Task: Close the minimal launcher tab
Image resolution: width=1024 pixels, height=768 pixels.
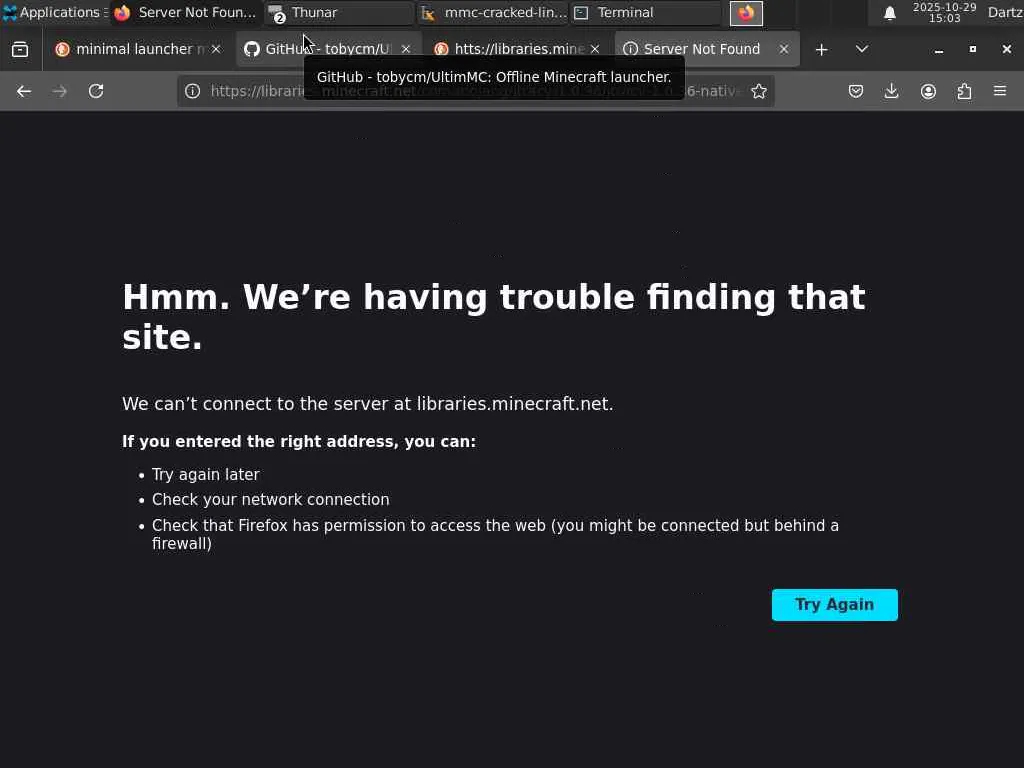Action: 216,49
